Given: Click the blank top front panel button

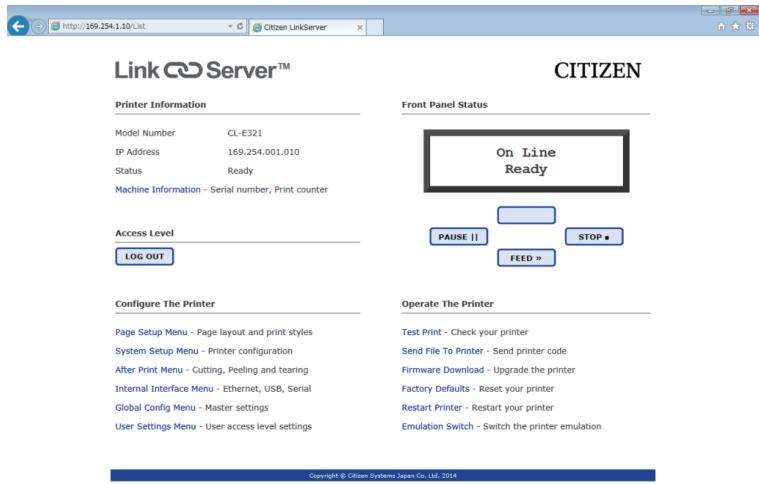Looking at the screenshot, I should 526,215.
